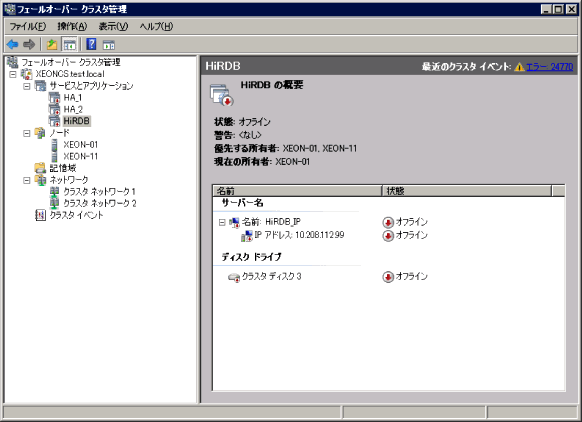
Task: Toggle the action pane toolbar icon
Action: tap(108, 45)
